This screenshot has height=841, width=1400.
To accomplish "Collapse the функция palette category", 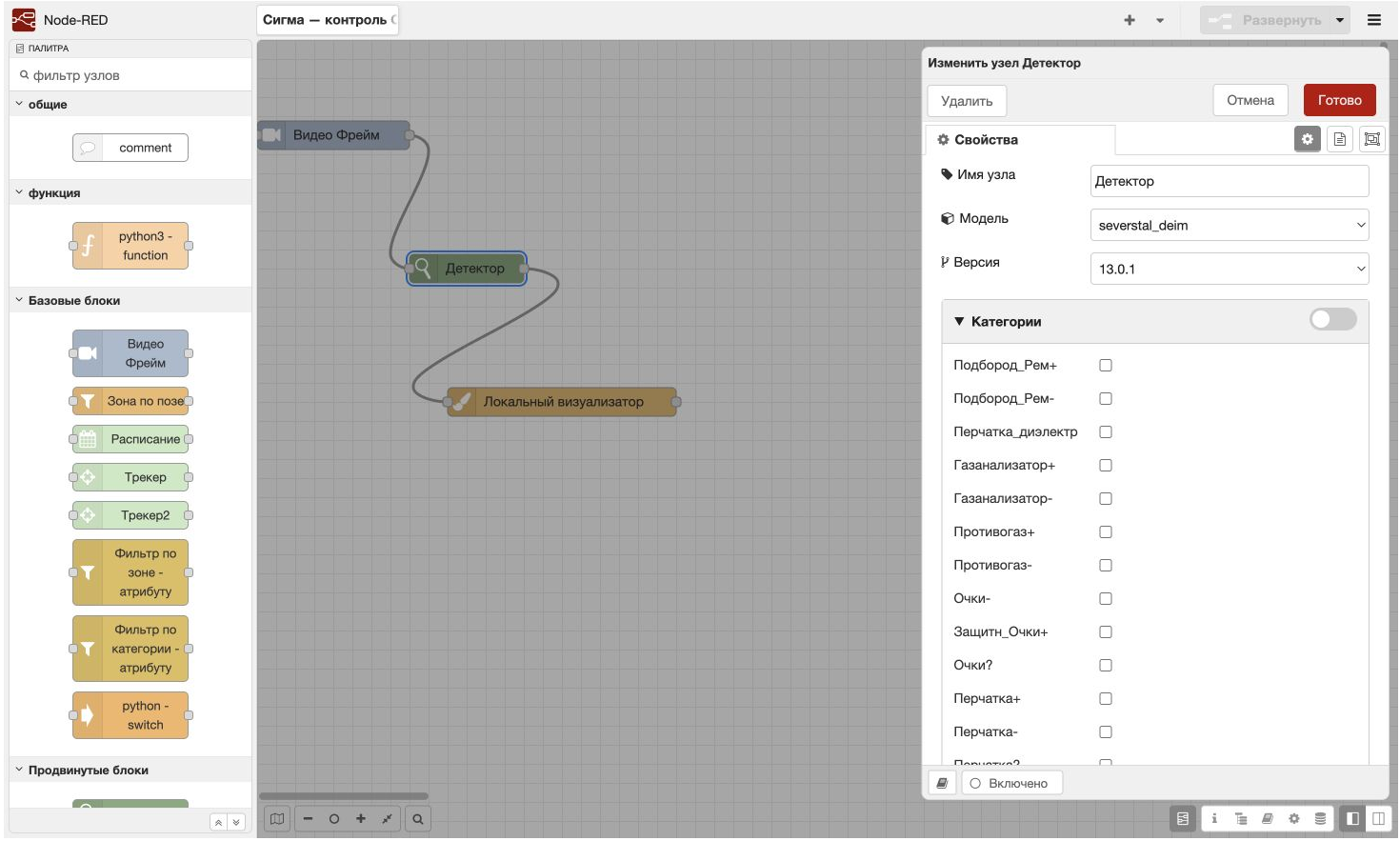I will tap(130, 192).
